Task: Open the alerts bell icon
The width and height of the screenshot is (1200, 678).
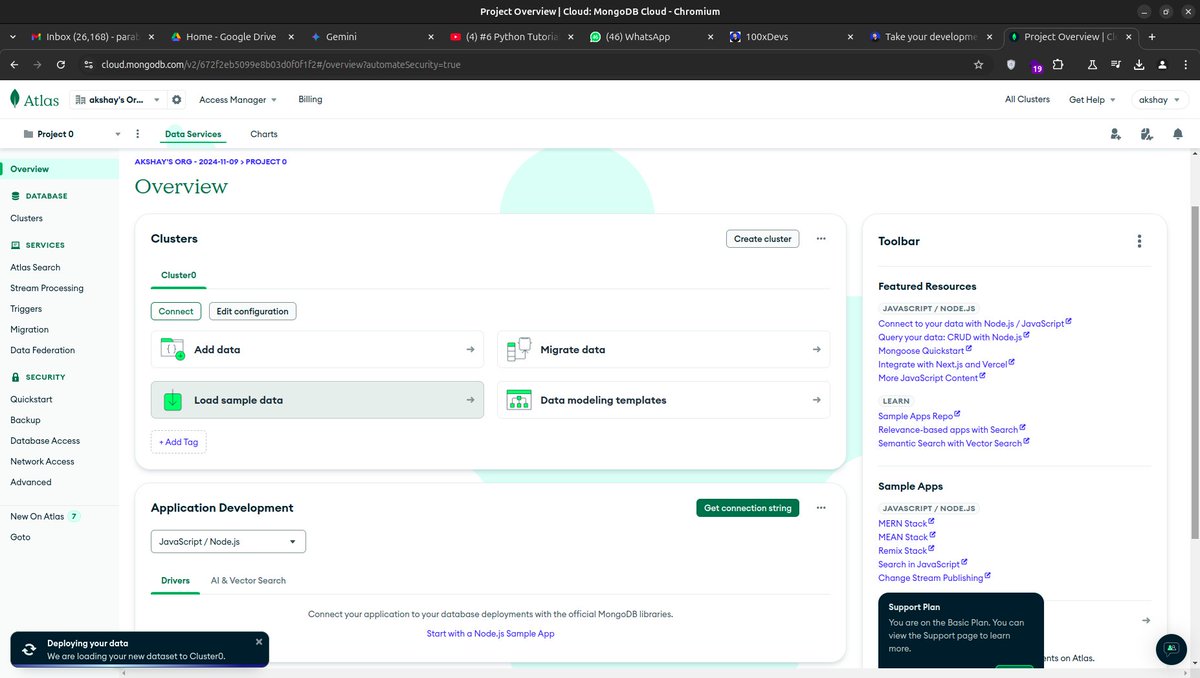Action: click(x=1178, y=134)
